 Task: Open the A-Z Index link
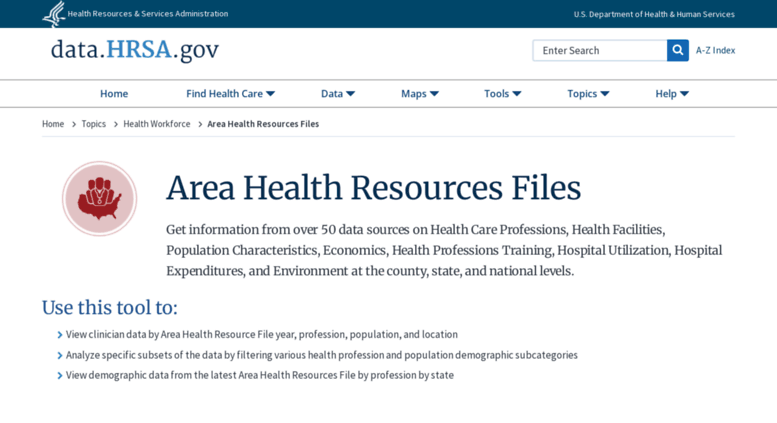click(x=715, y=51)
